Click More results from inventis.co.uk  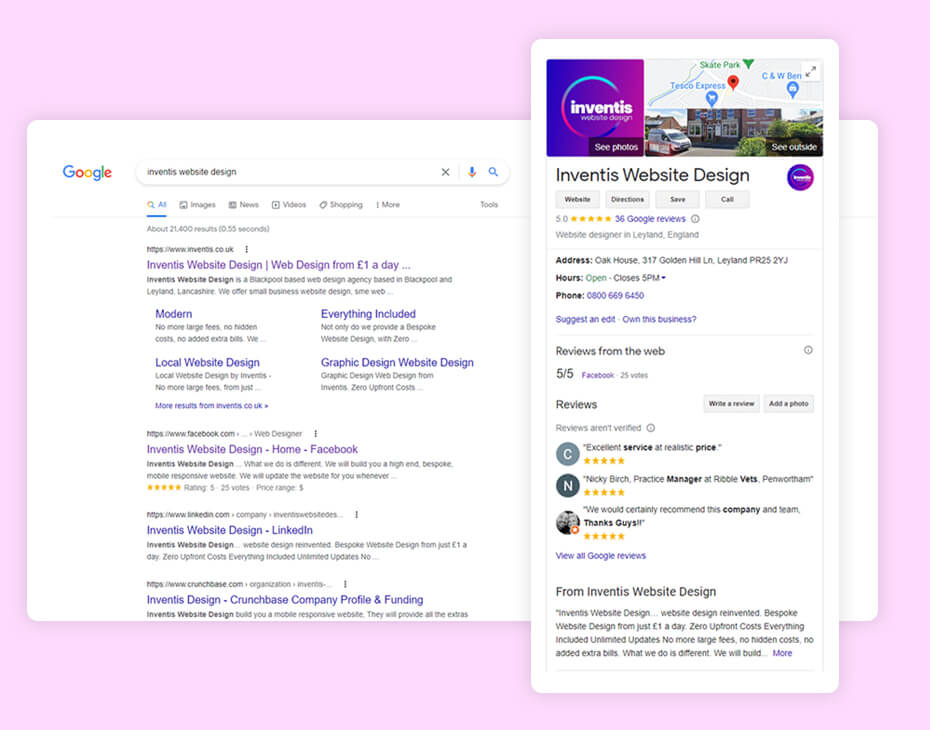[x=212, y=406]
